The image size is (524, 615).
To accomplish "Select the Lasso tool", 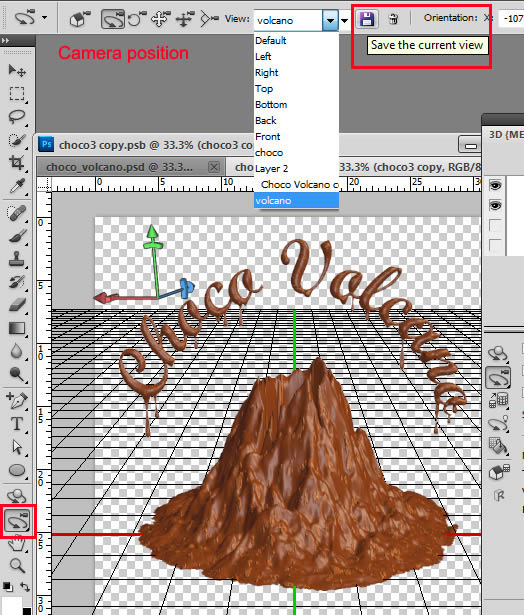I will 17,117.
